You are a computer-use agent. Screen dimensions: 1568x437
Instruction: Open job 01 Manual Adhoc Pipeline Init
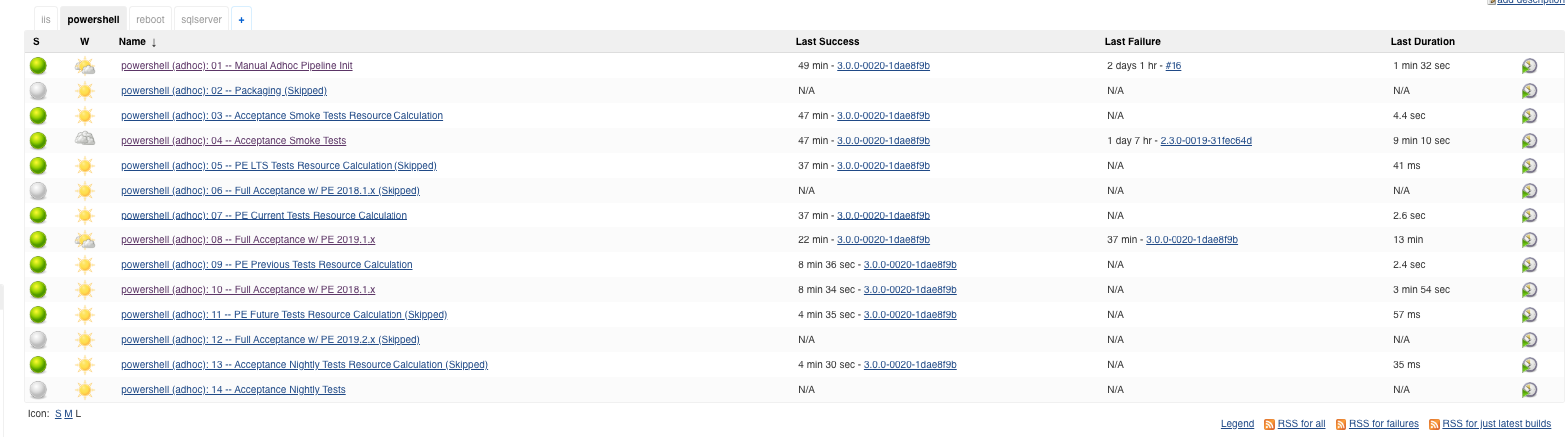point(236,66)
